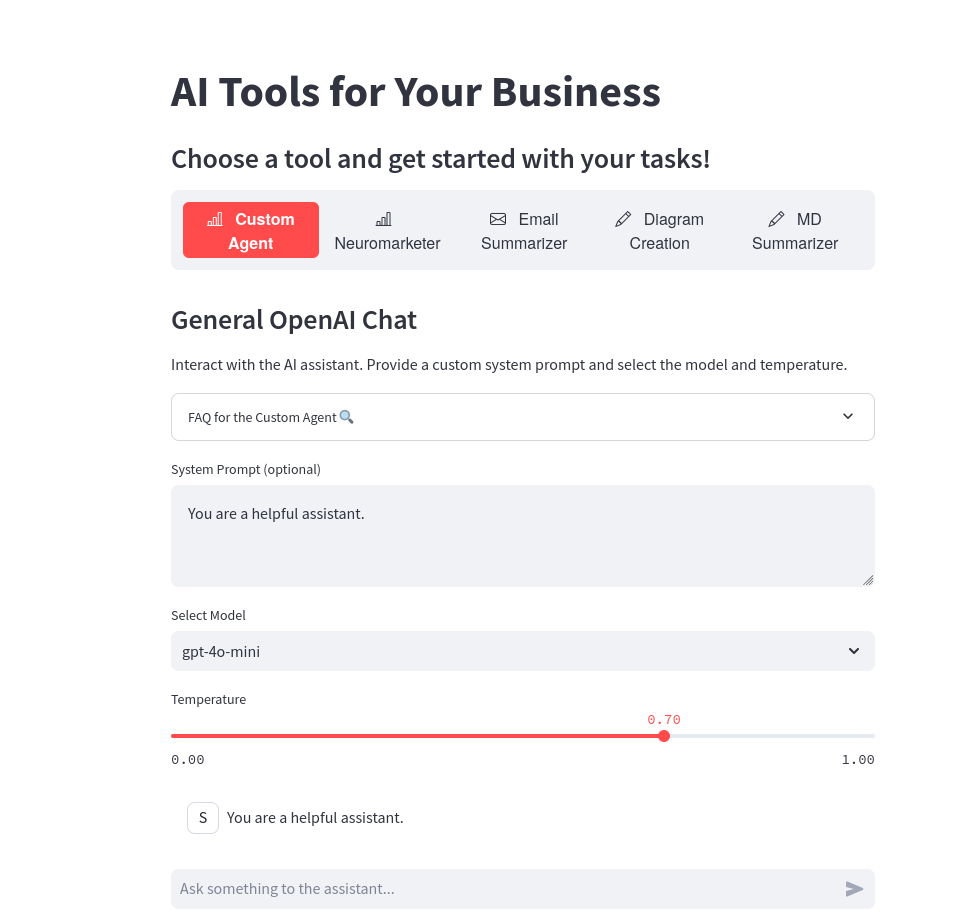This screenshot has width=962, height=921.
Task: Click the chevron on the FAQ expander
Action: (x=848, y=417)
